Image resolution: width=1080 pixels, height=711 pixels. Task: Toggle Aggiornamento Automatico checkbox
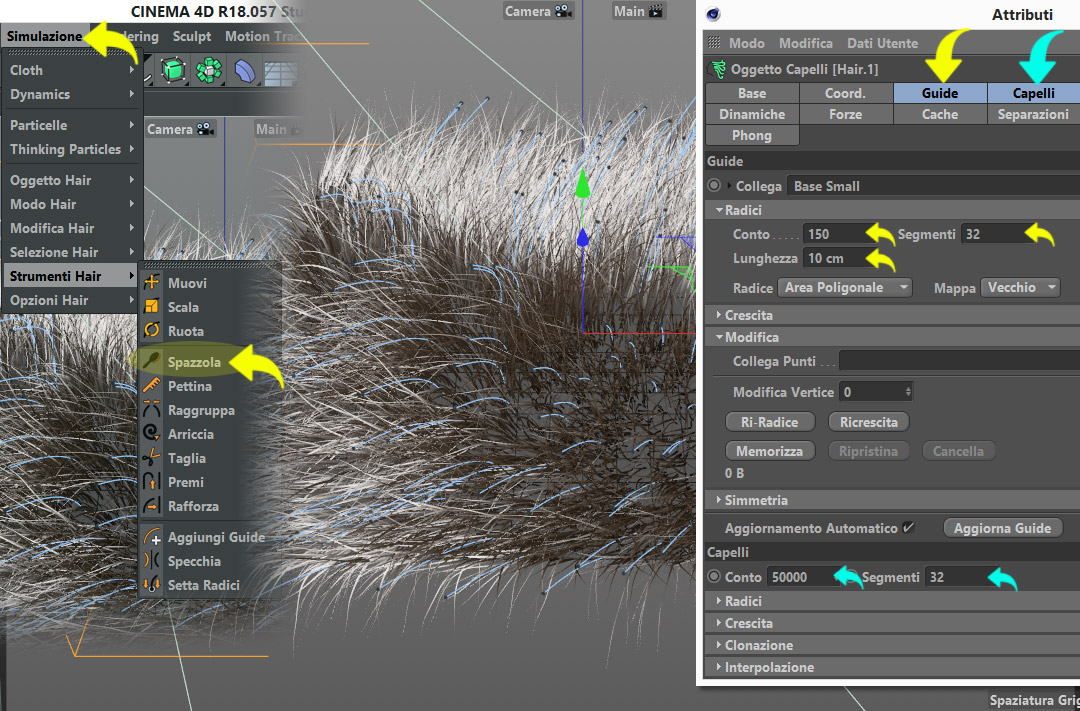point(908,528)
